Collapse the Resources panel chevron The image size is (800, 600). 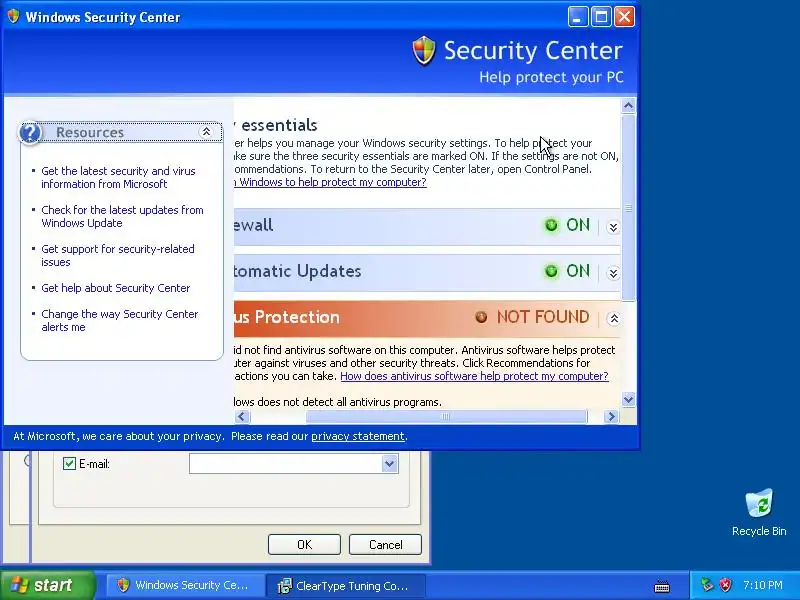206,132
